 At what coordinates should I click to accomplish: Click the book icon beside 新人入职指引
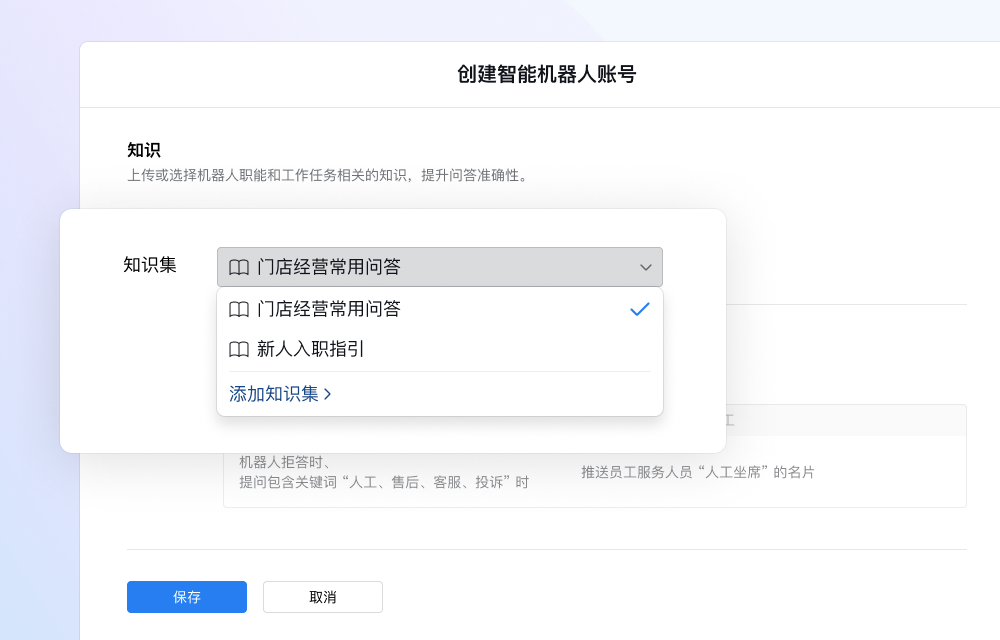(239, 351)
